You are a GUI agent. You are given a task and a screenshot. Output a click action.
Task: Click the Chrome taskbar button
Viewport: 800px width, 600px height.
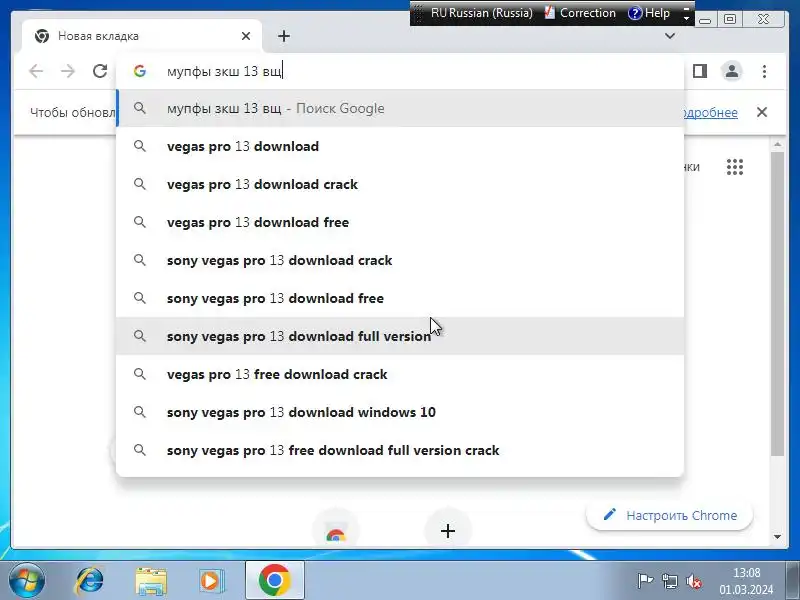coord(274,580)
